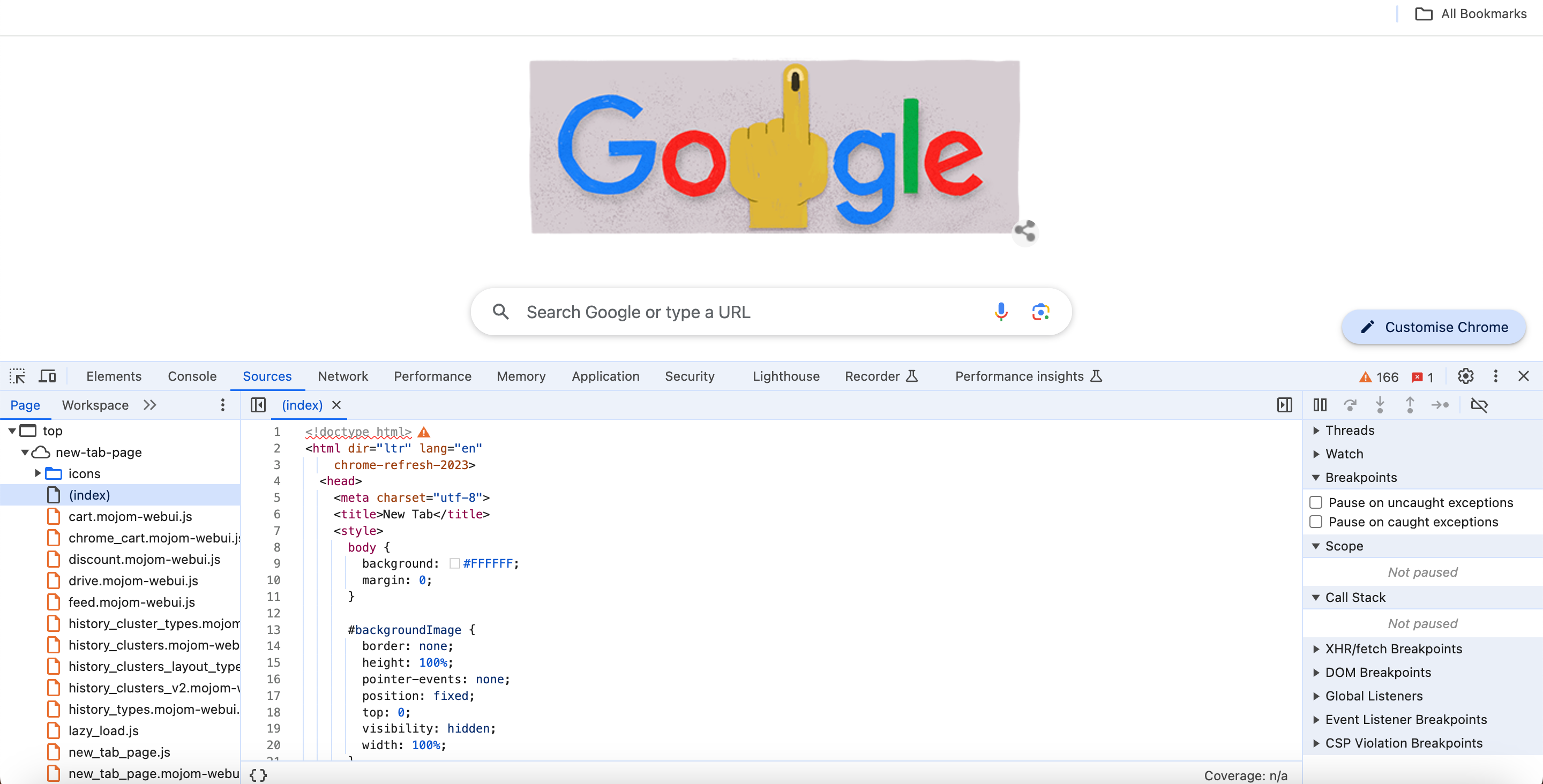
Task: Enable Pause on caught exceptions
Action: 1316,522
